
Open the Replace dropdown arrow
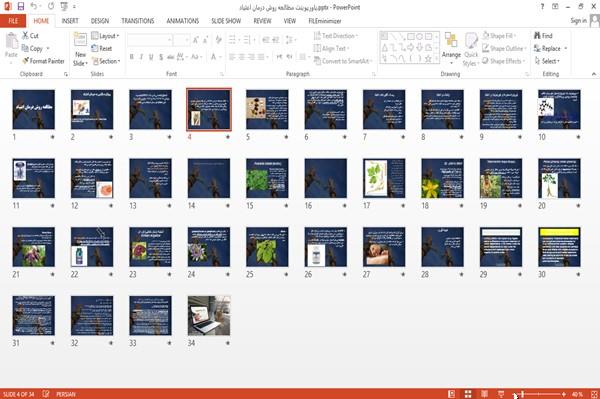pyautogui.click(x=566, y=48)
